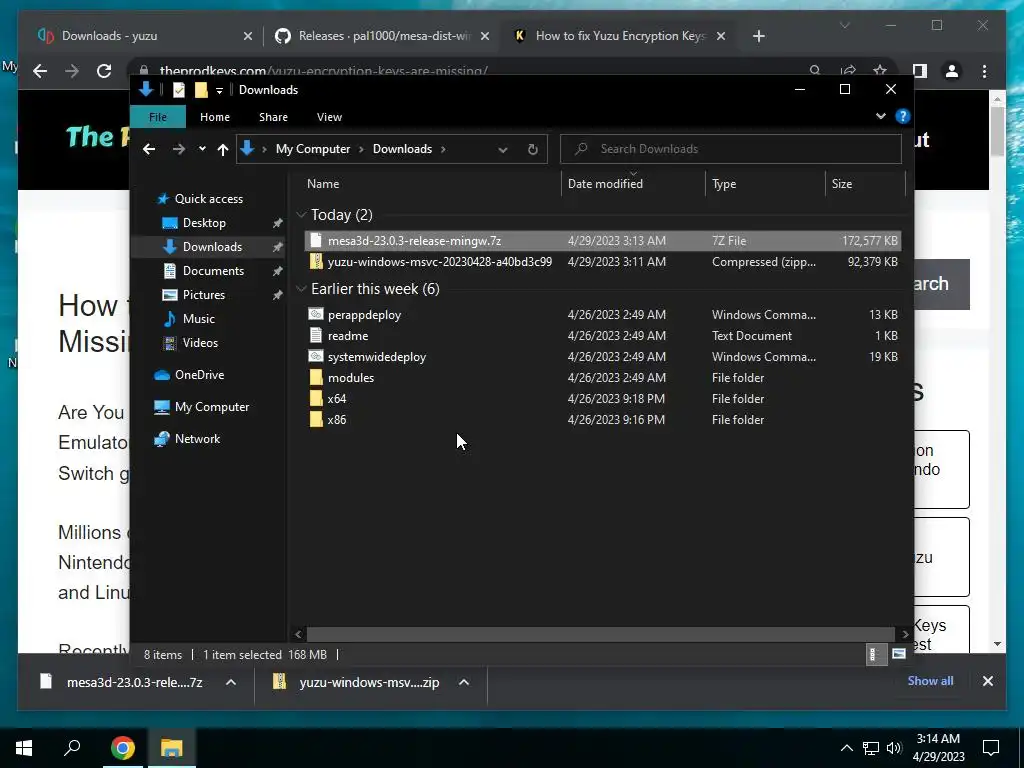This screenshot has height=768, width=1024.
Task: Switch to the Home ribbon tab
Action: 215,117
